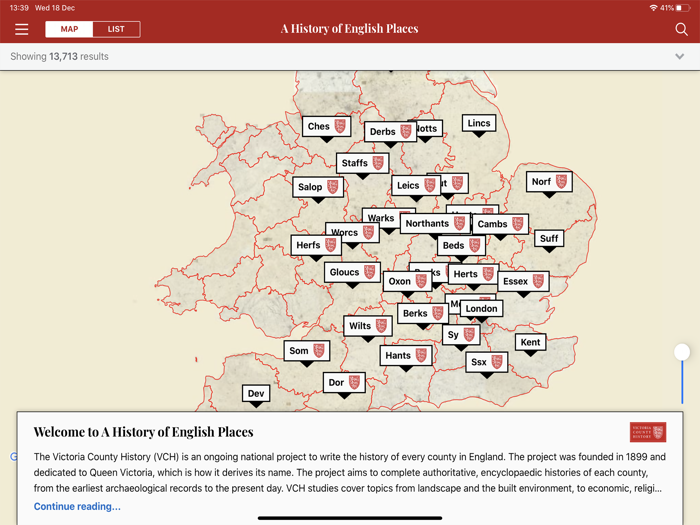Select the Staffs county marker

click(362, 163)
